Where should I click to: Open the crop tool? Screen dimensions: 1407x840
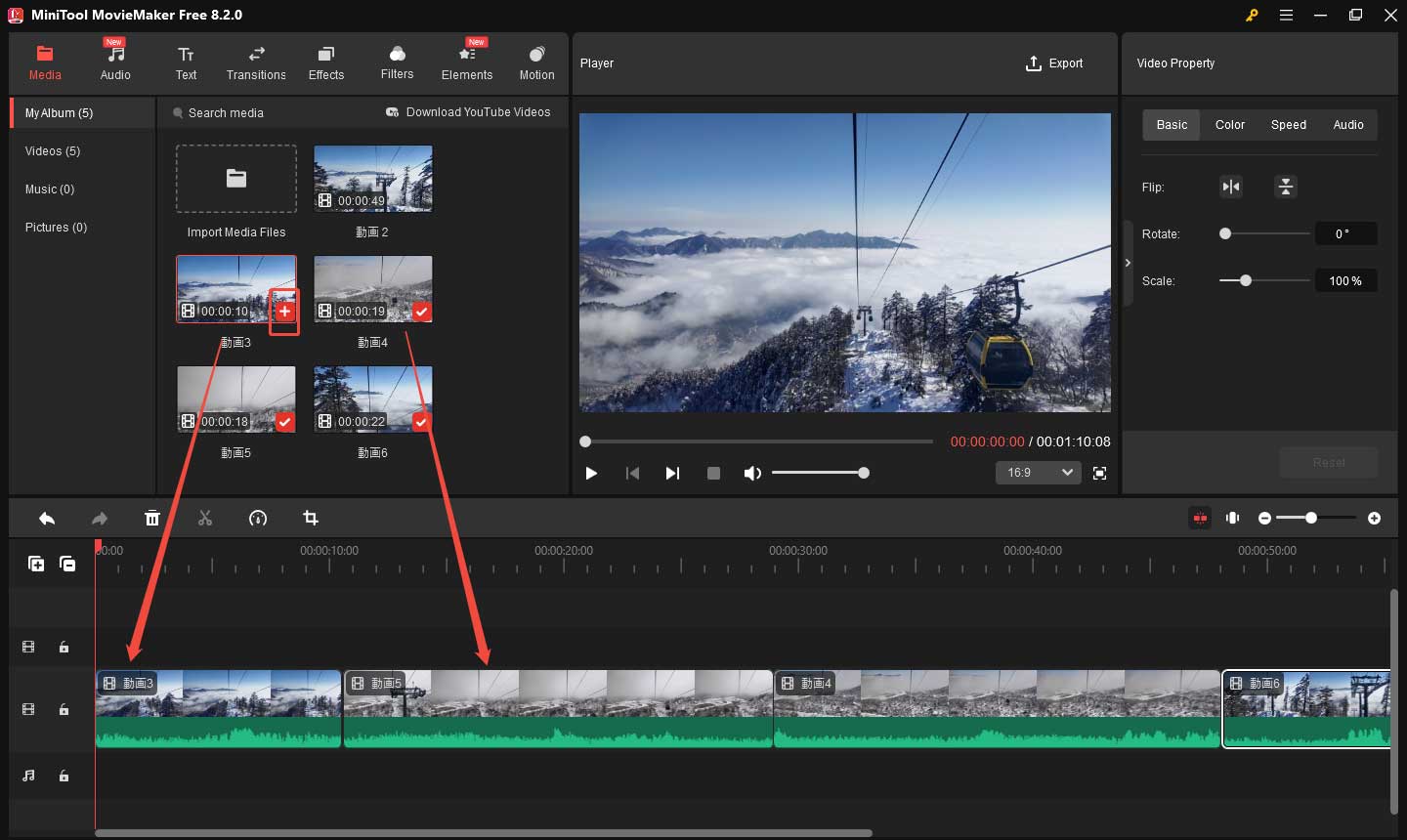pos(311,518)
